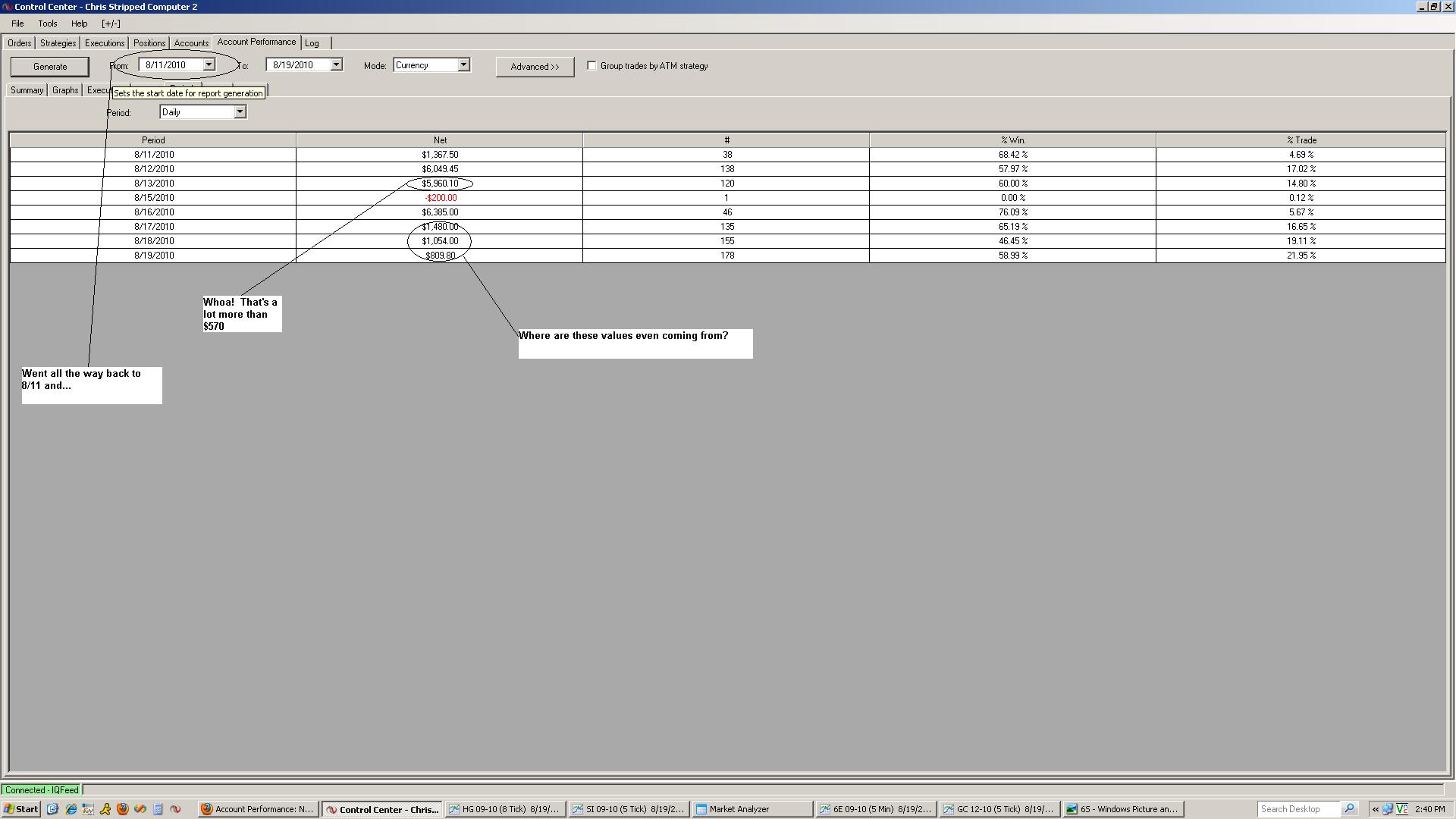
Task: Open the From date dropdown
Action: pyautogui.click(x=209, y=65)
